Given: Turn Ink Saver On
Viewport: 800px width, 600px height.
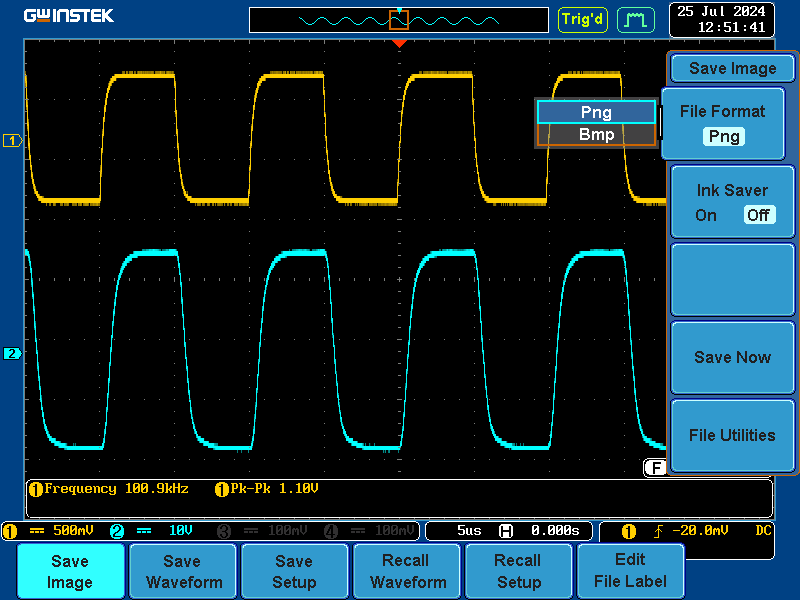Looking at the screenshot, I should (x=706, y=215).
